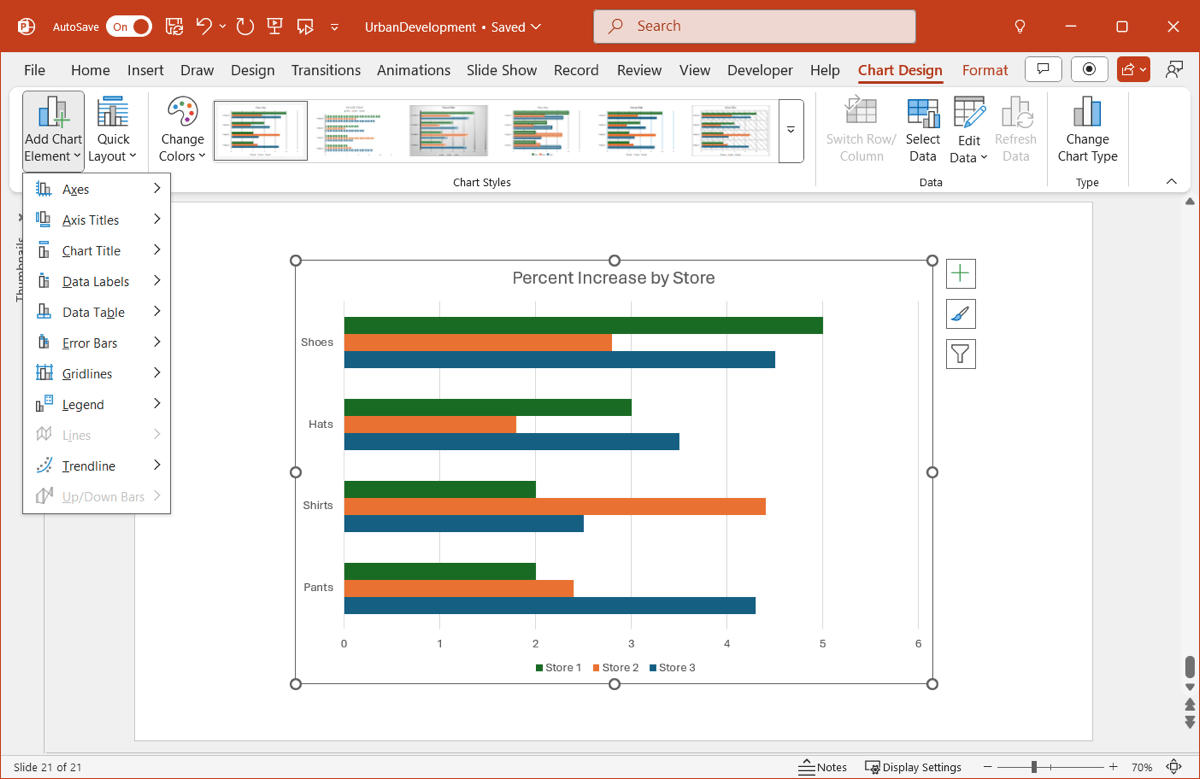Select the green Store 1 Shoes bar
The image size is (1200, 779).
[x=583, y=325]
